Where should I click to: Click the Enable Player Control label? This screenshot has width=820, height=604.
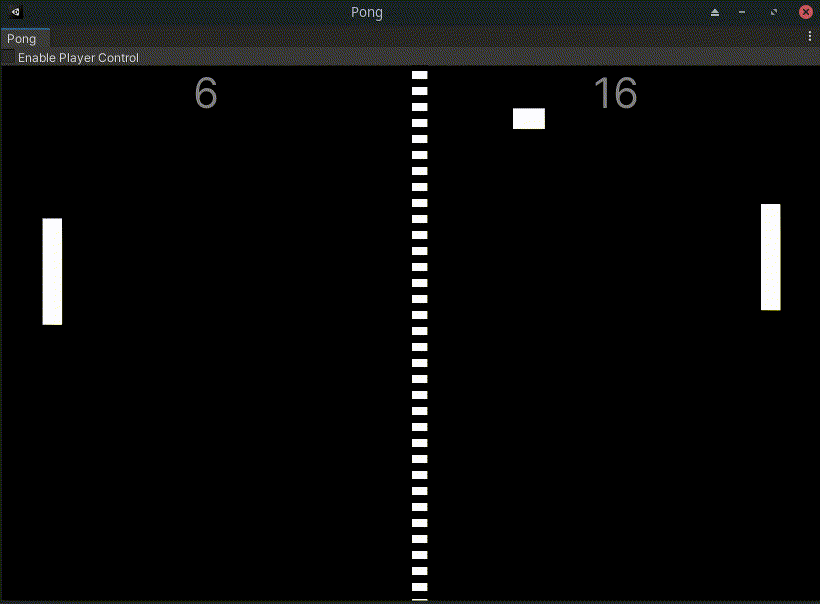pyautogui.click(x=77, y=57)
